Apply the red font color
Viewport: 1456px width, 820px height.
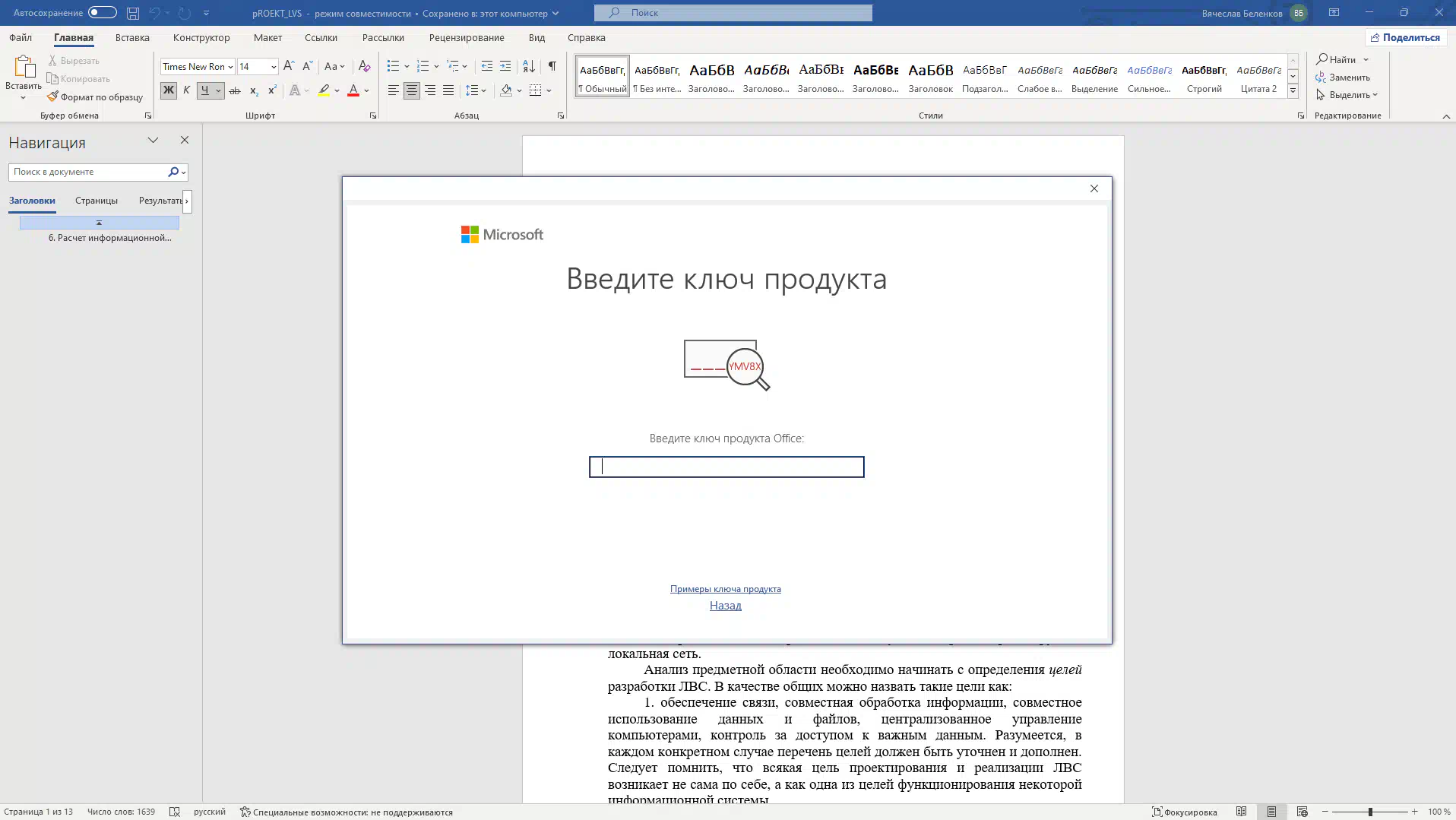pos(353,90)
